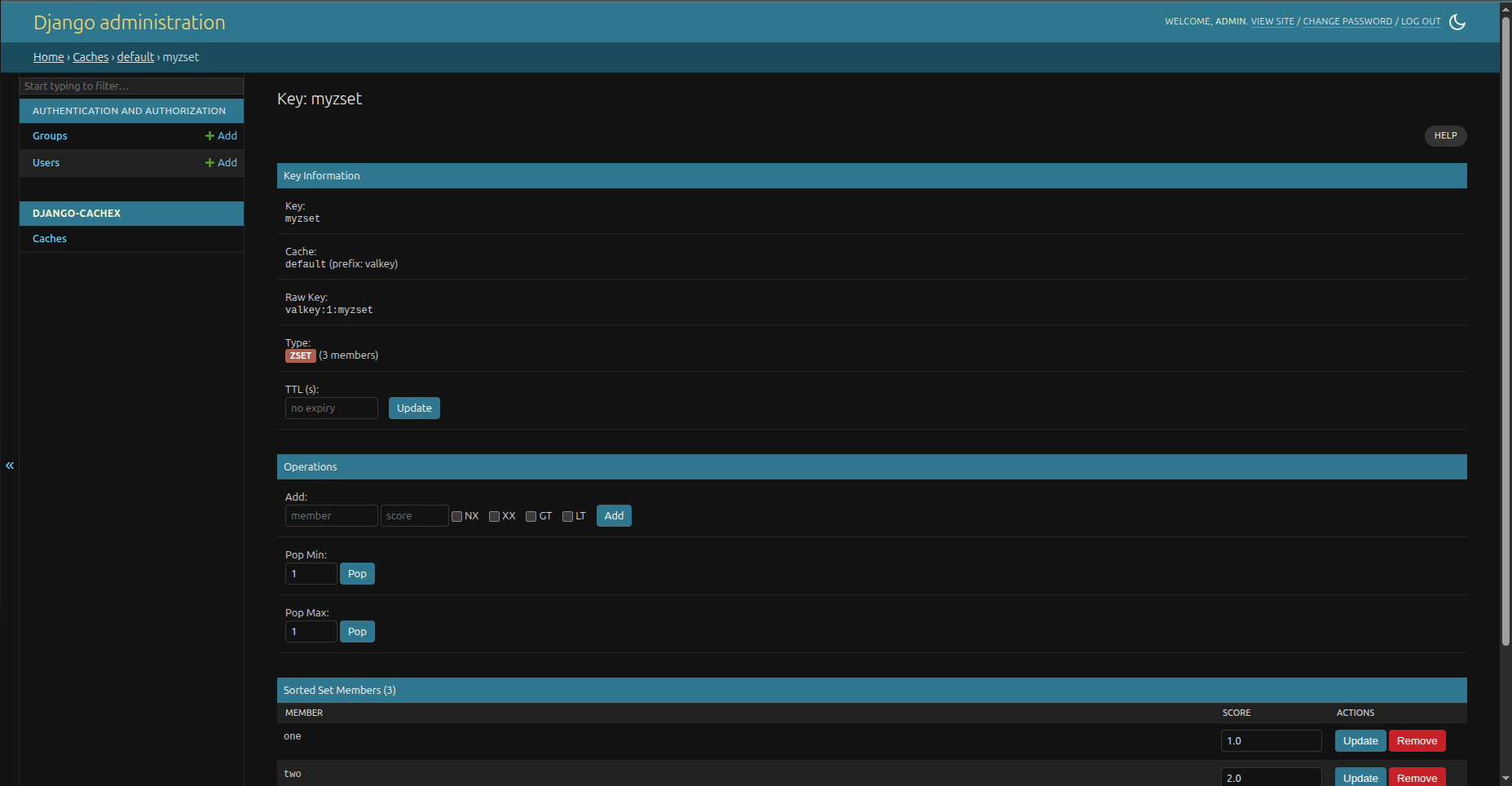Focus the sidebar filter input
The width and height of the screenshot is (1512, 786).
(131, 86)
